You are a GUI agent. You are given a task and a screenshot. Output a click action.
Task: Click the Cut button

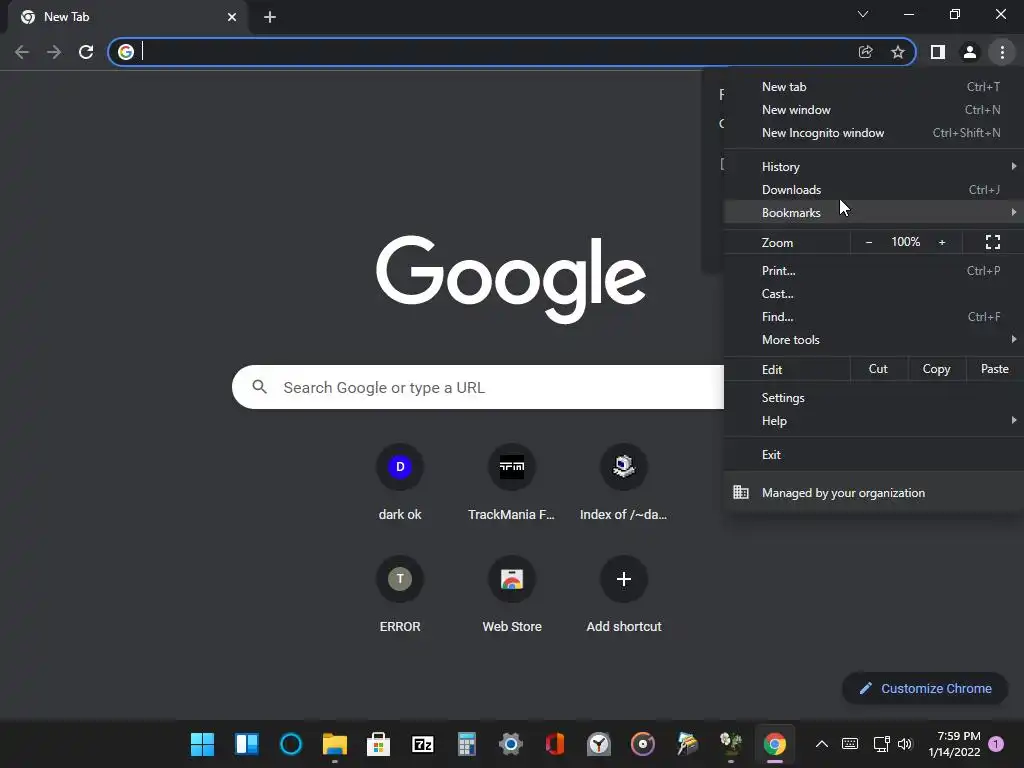click(878, 369)
